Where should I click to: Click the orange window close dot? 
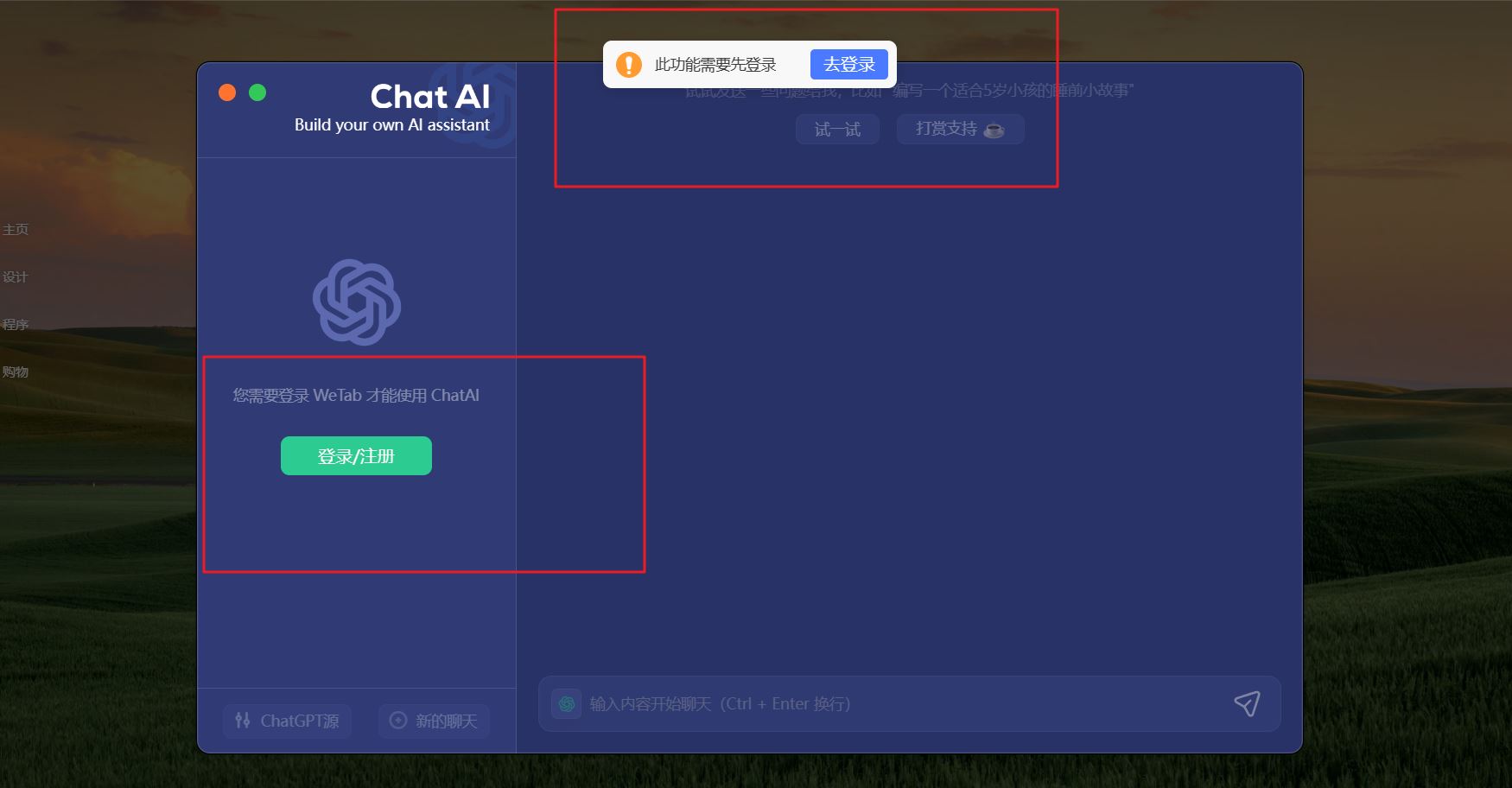[x=227, y=92]
